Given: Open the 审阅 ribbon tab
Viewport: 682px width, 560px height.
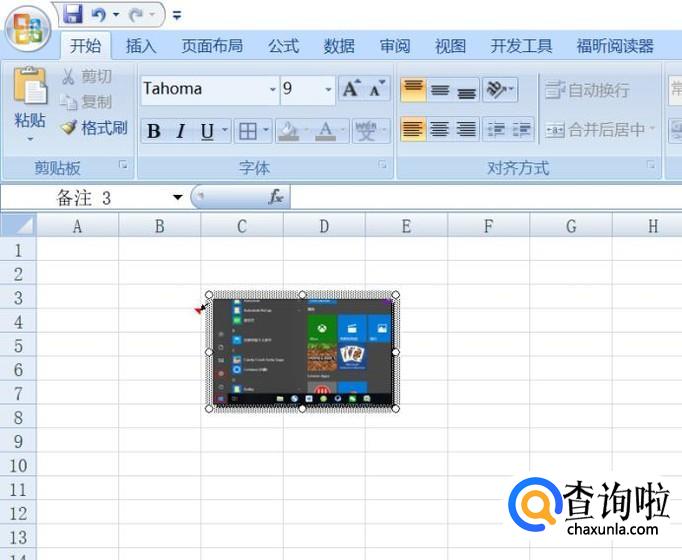Looking at the screenshot, I should tap(394, 46).
